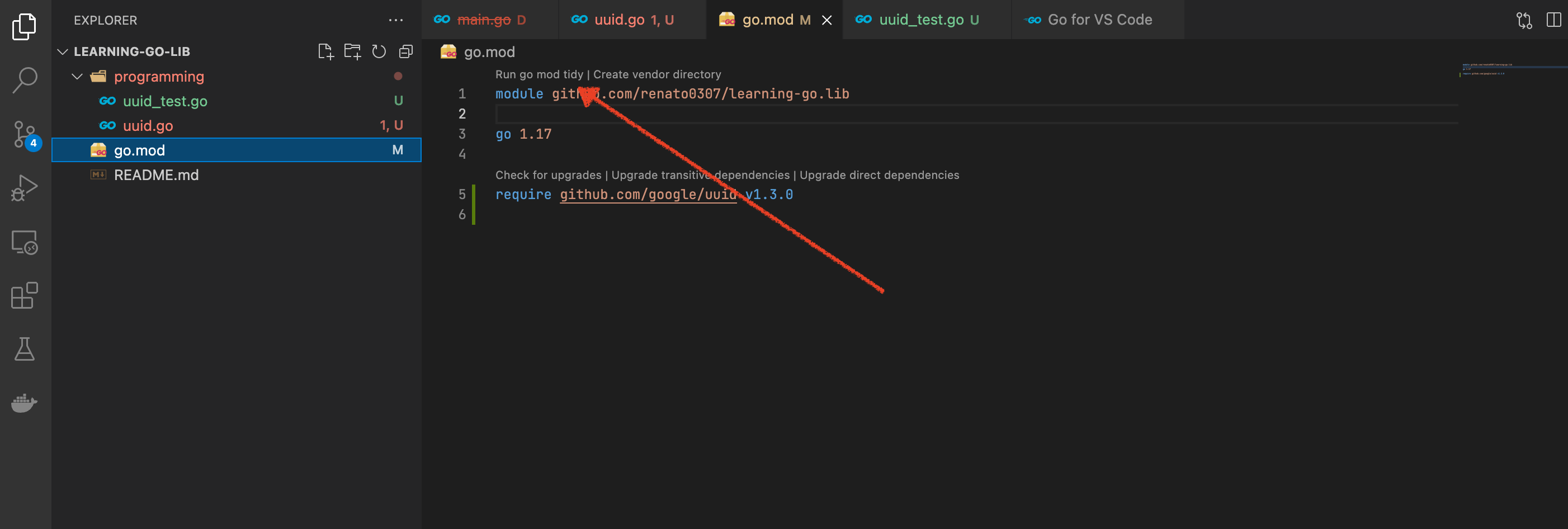Viewport: 1568px width, 529px height.
Task: Click the M status badge on go.mod row
Action: pyautogui.click(x=398, y=150)
